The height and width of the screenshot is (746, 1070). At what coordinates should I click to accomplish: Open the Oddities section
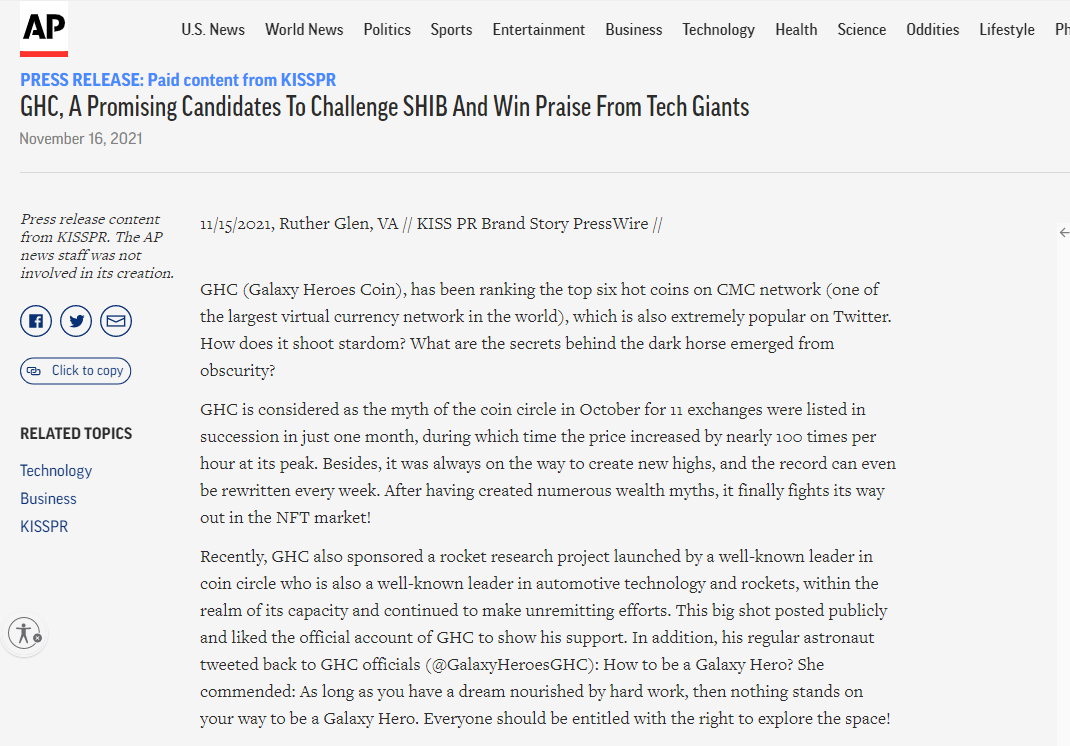pyautogui.click(x=932, y=29)
